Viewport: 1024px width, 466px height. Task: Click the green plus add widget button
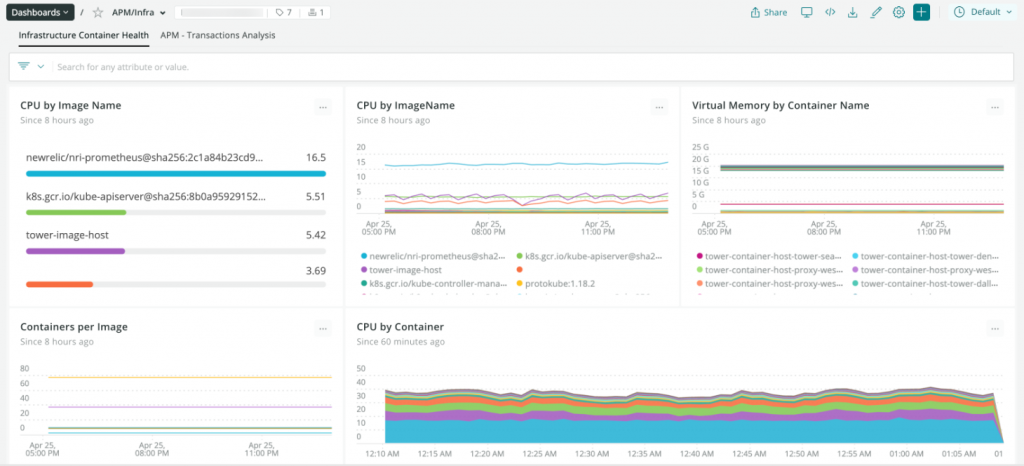tap(921, 13)
